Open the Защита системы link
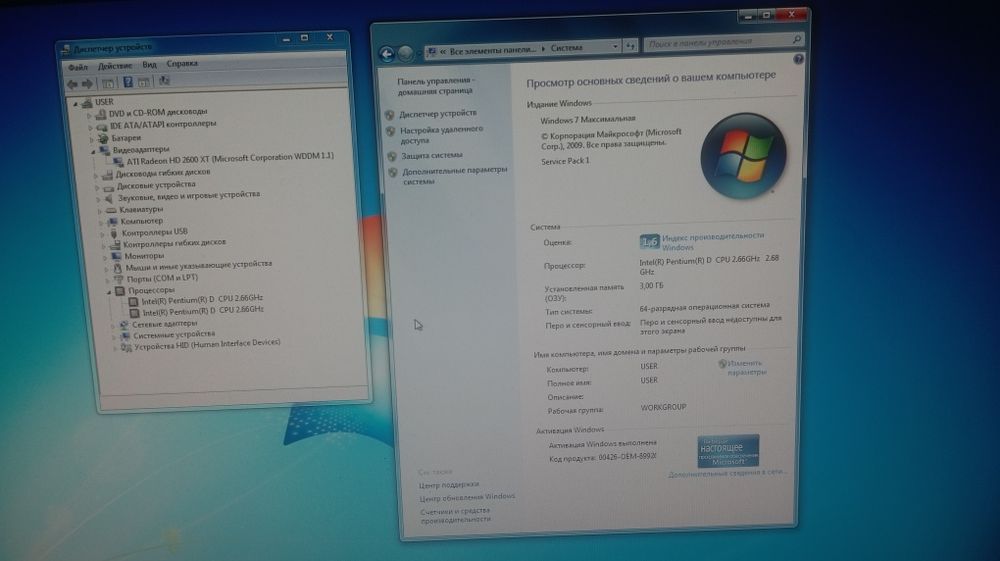The width and height of the screenshot is (1000, 561). click(432, 155)
